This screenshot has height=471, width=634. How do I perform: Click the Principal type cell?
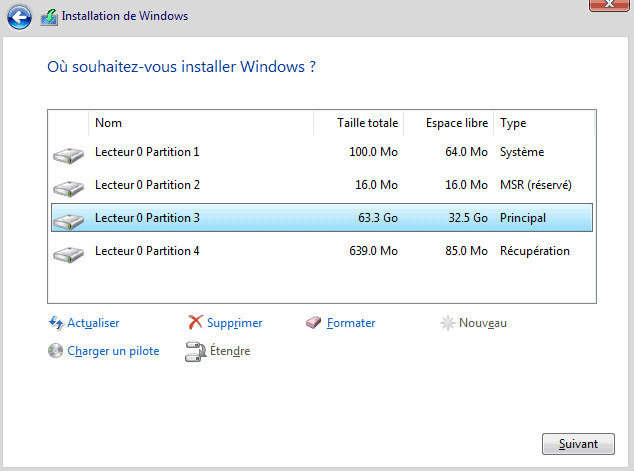pos(523,218)
